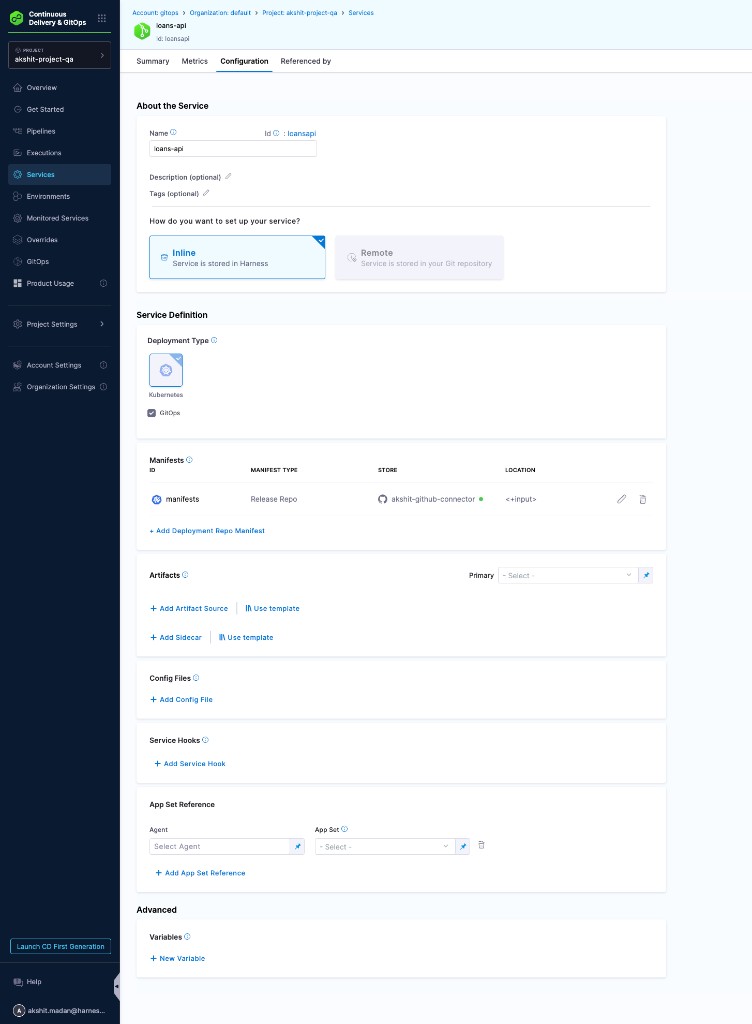752x1024 pixels.
Task: Edit Tags using the pencil icon
Action: [x=206, y=193]
